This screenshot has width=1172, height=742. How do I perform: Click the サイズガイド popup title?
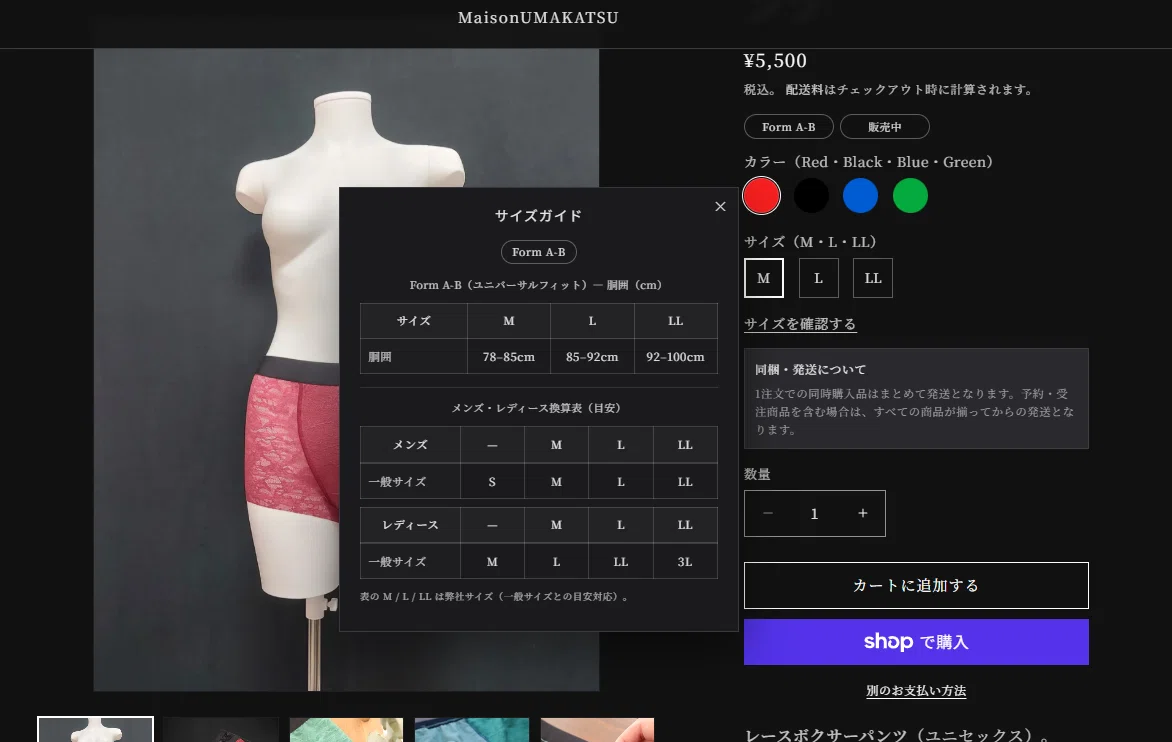tap(538, 215)
